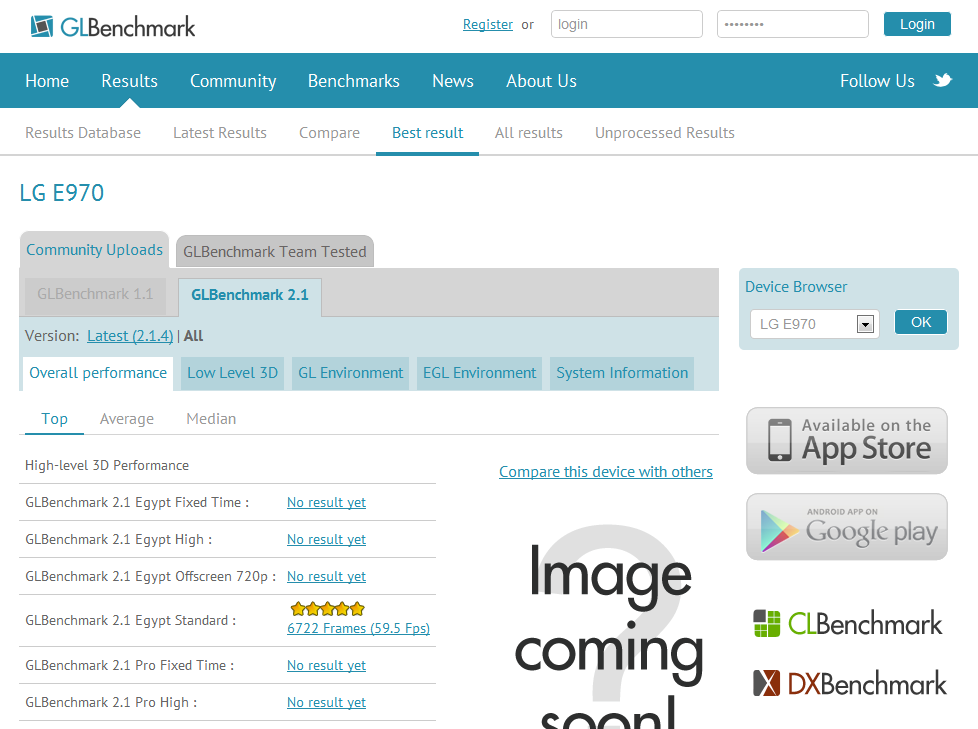The width and height of the screenshot is (978, 729).
Task: Switch to GL Environment tab
Action: [x=351, y=373]
